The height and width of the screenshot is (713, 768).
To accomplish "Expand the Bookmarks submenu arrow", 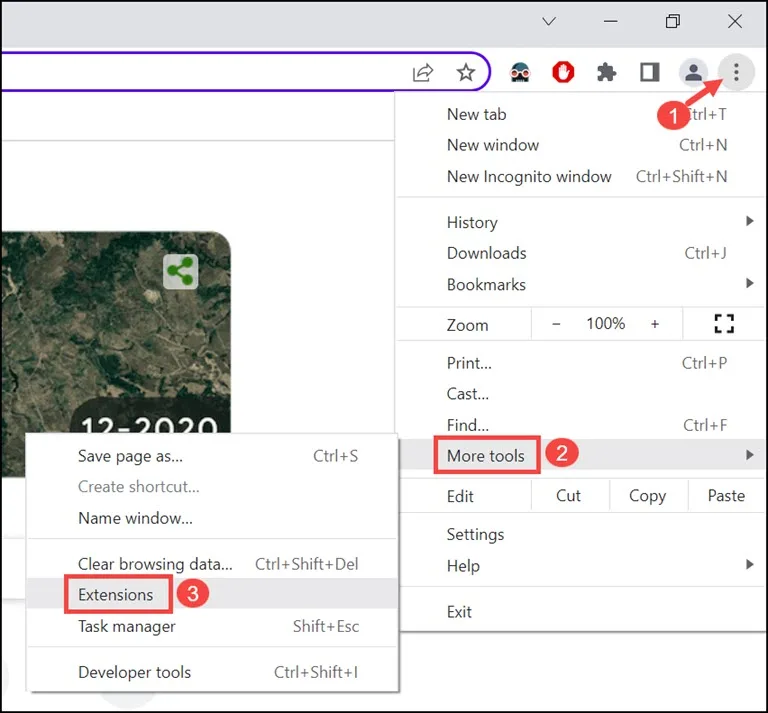I will click(x=749, y=283).
